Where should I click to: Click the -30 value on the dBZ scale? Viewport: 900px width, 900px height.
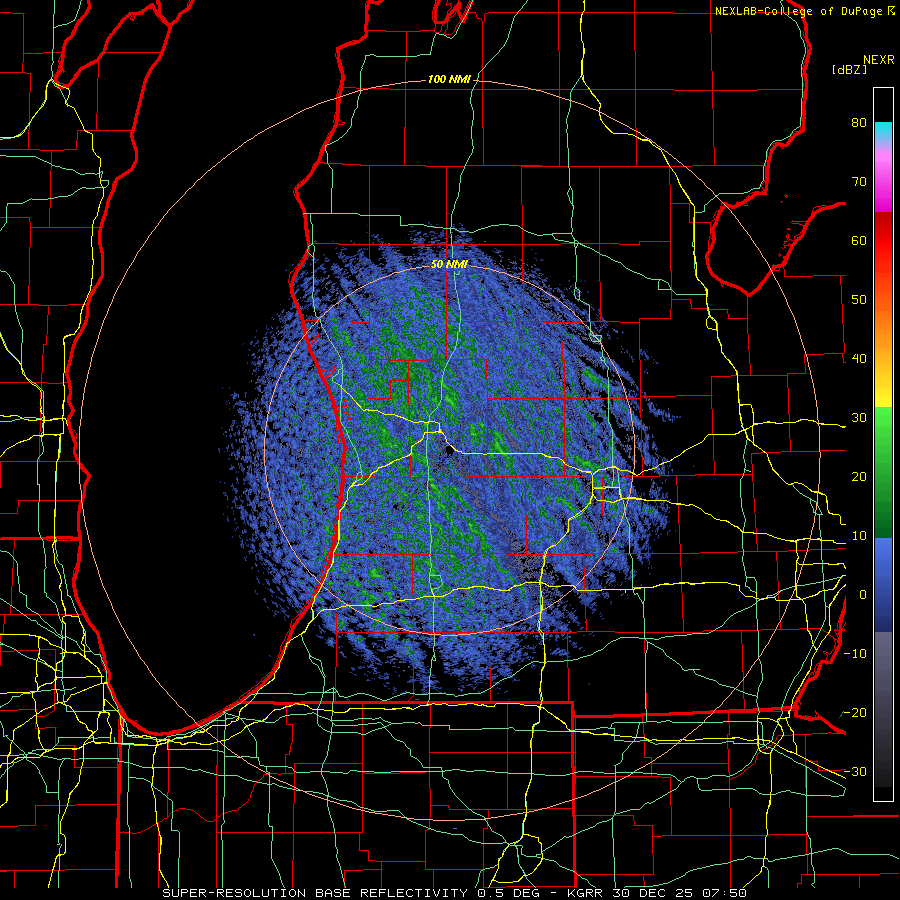click(x=855, y=771)
